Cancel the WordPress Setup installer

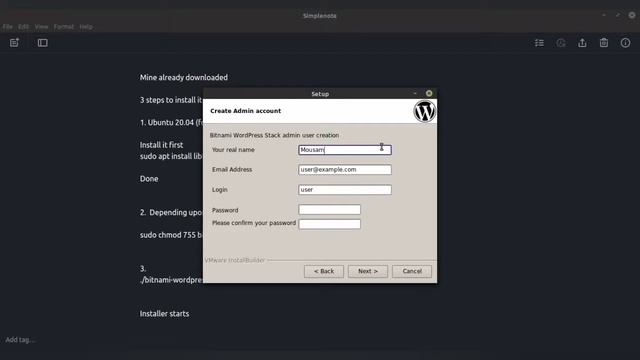(x=412, y=271)
